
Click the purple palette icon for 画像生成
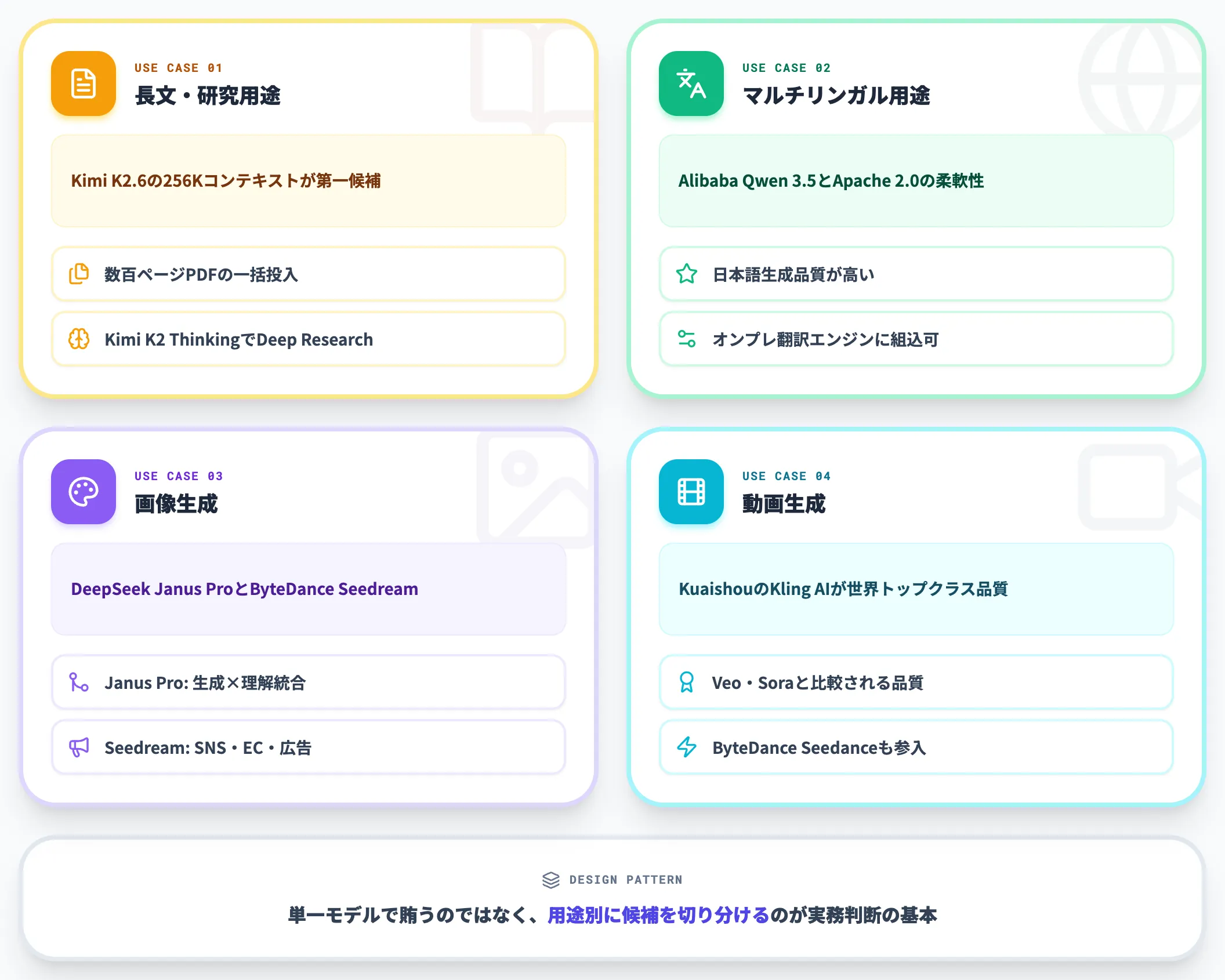pyautogui.click(x=84, y=492)
